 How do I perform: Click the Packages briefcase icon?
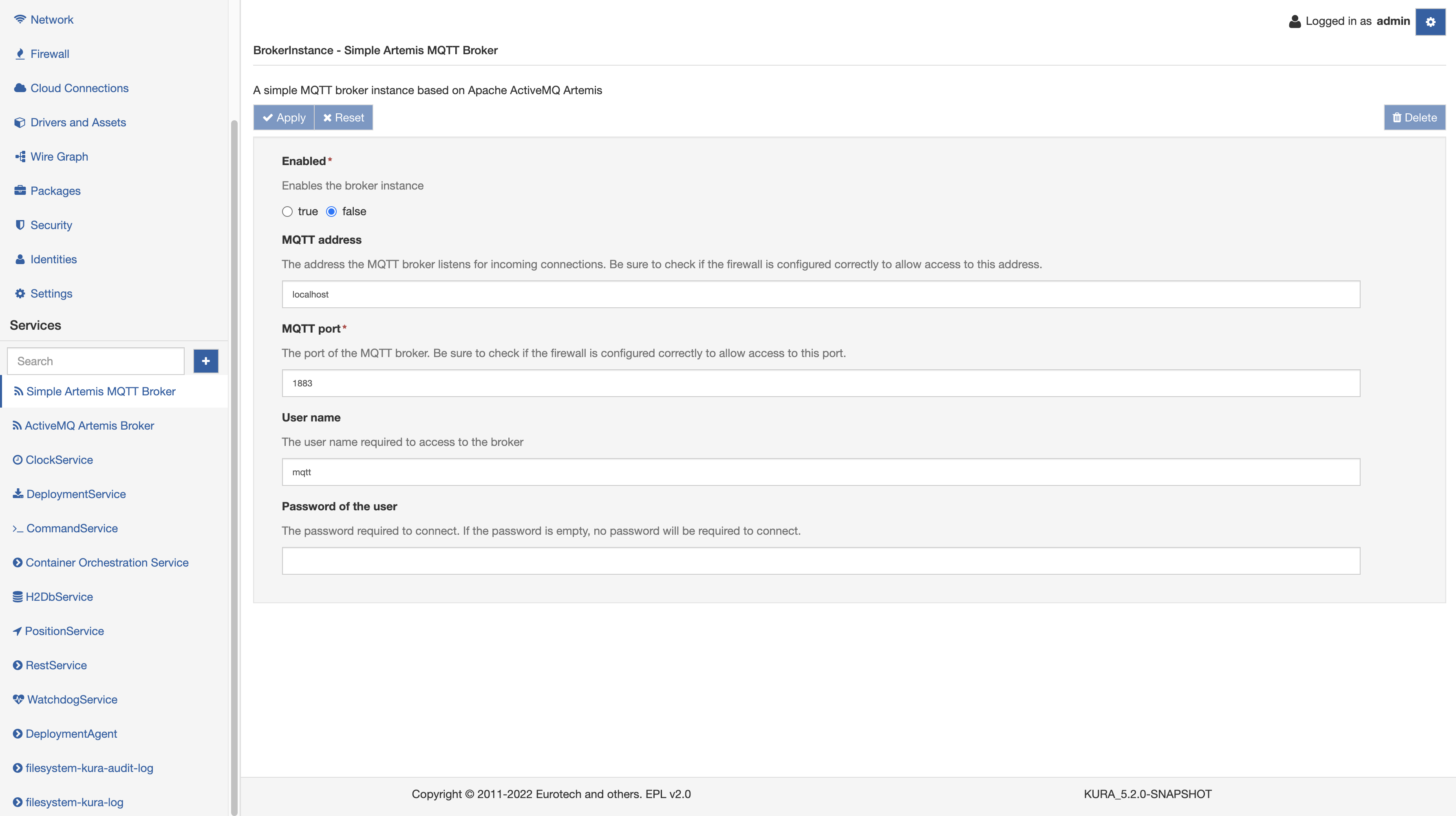pyautogui.click(x=20, y=190)
